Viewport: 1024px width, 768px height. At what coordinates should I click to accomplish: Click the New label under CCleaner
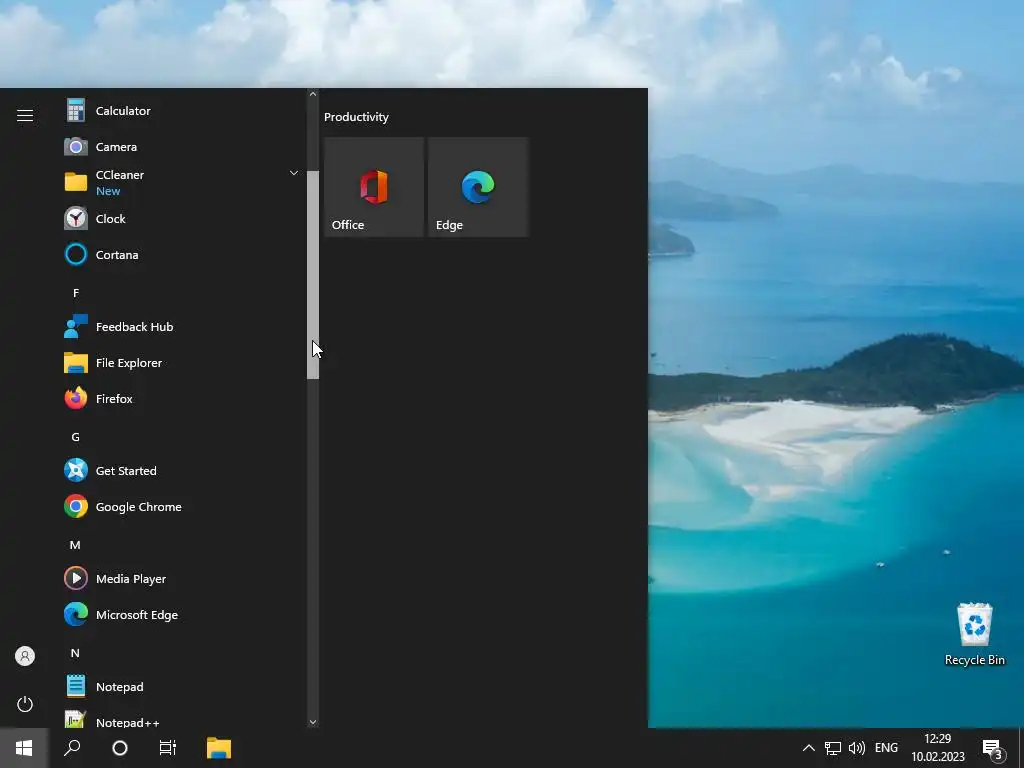108,191
